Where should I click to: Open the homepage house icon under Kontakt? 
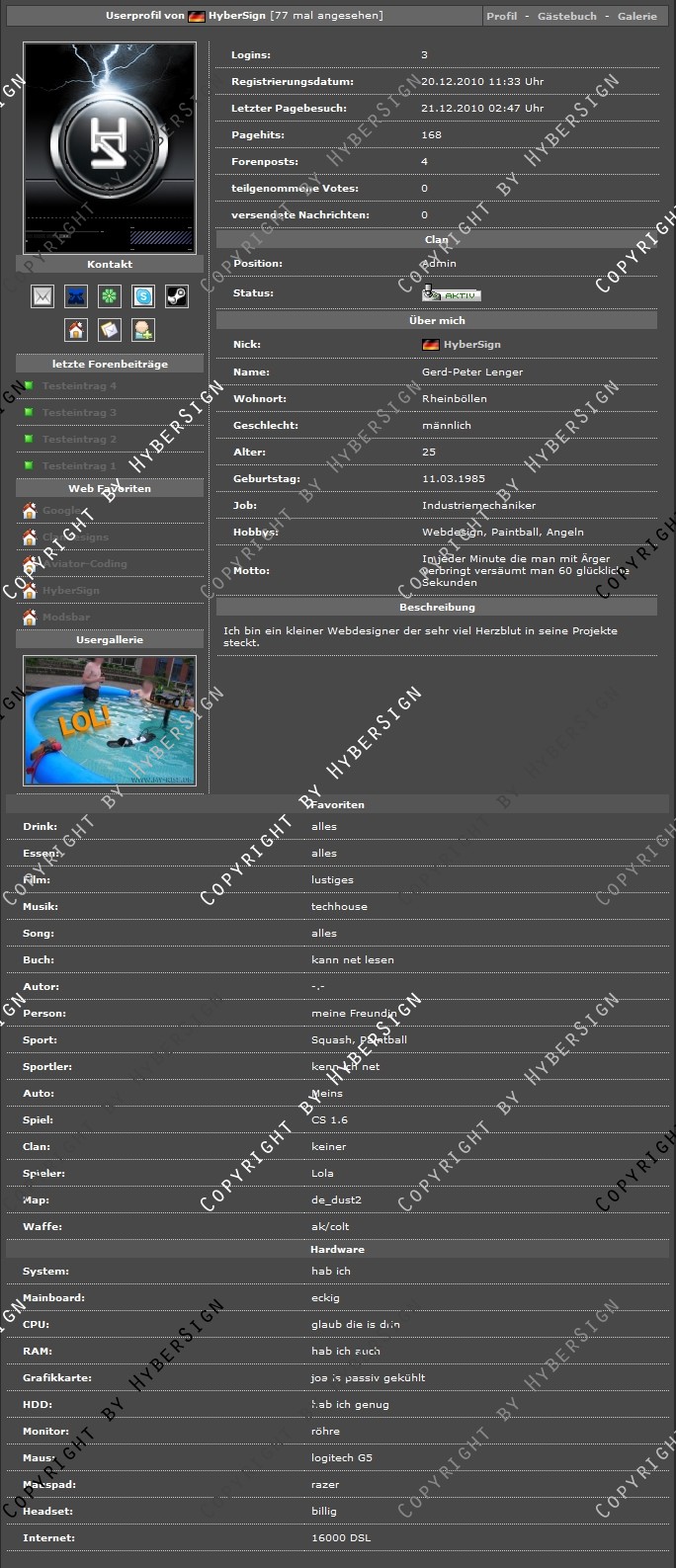76,330
